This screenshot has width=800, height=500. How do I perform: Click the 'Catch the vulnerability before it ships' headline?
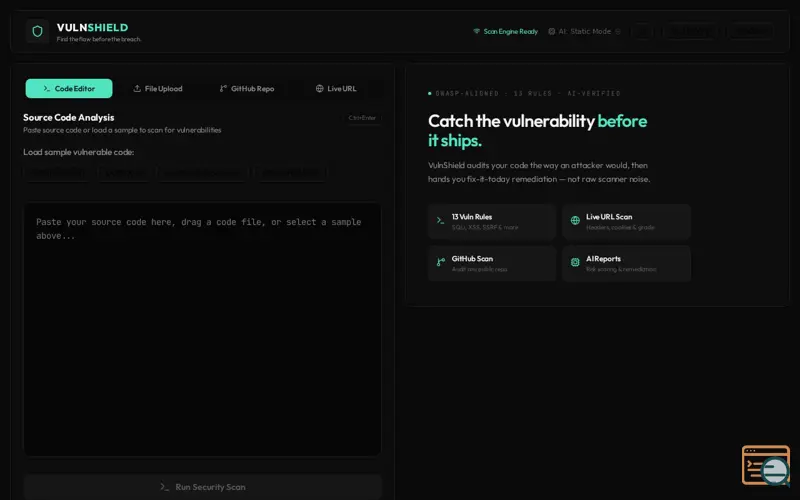(537, 131)
